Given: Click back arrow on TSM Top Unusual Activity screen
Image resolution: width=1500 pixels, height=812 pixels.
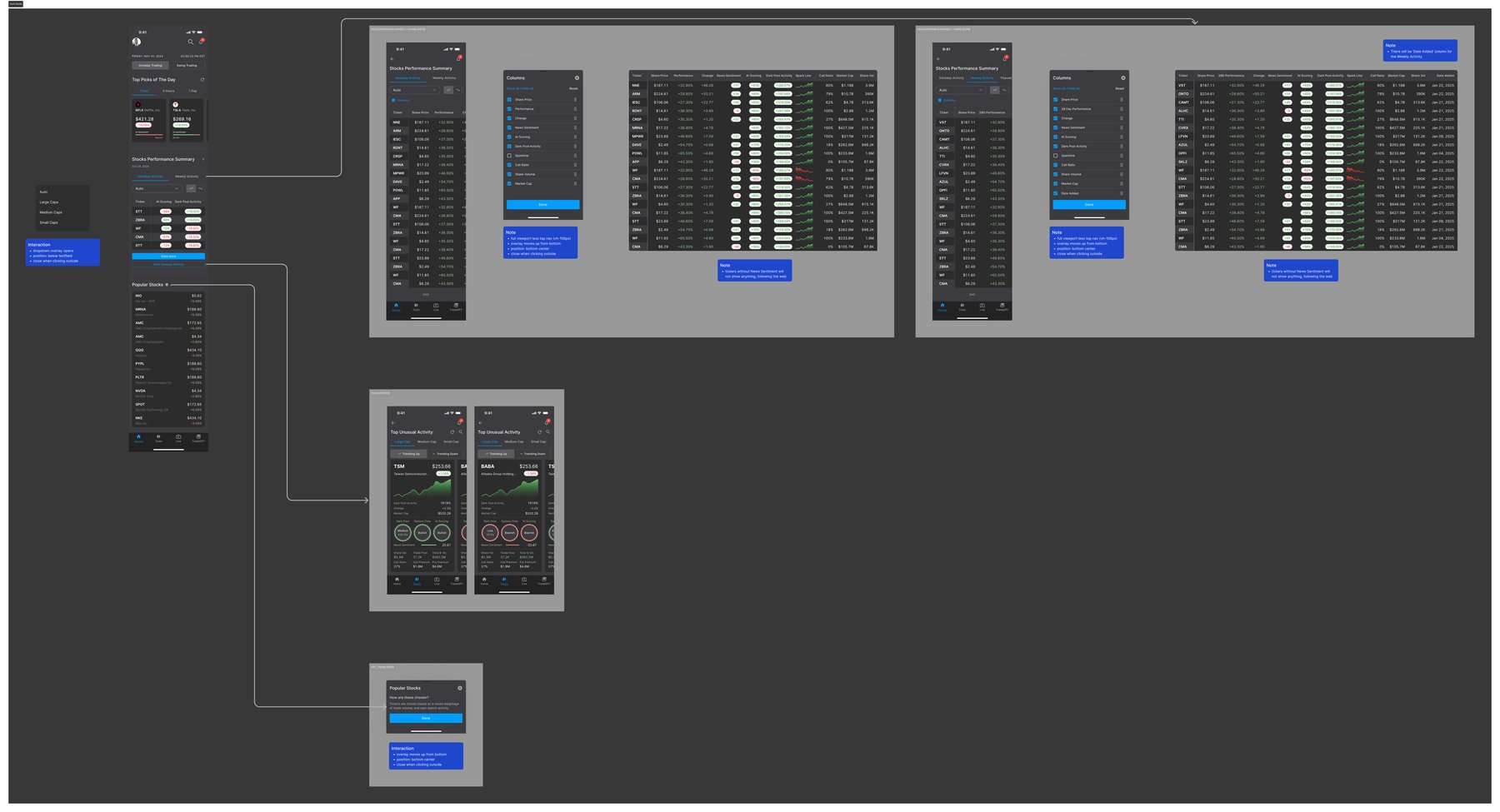Looking at the screenshot, I should coord(393,423).
